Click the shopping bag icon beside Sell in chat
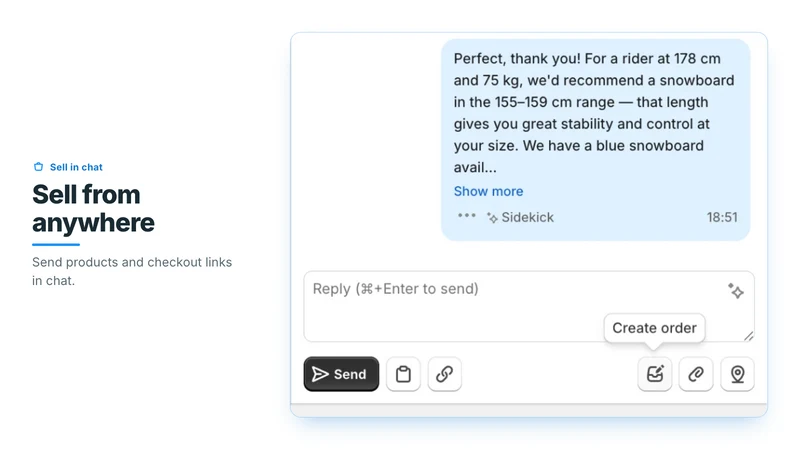This screenshot has width=800, height=450. coord(38,167)
